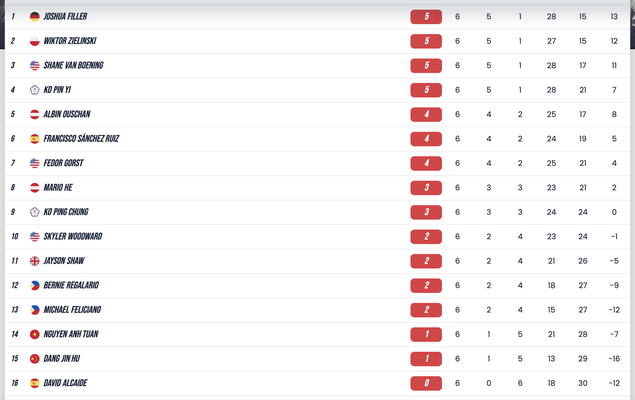Click the Austrian flag beside Albin Ouschan
Image resolution: width=635 pixels, height=400 pixels.
coord(35,114)
